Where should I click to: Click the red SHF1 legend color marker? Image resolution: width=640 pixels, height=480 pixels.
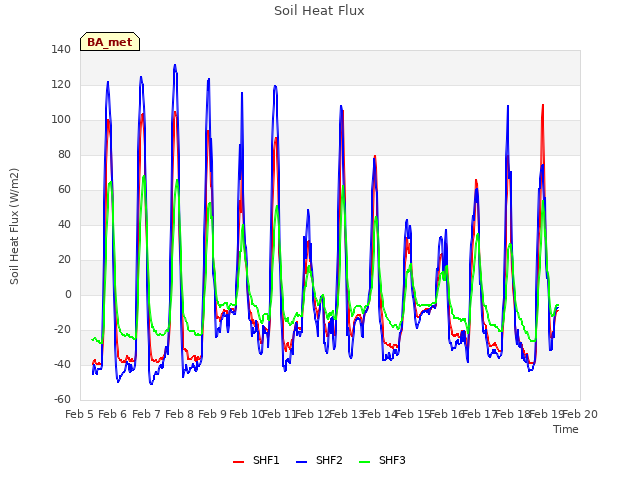click(x=238, y=462)
